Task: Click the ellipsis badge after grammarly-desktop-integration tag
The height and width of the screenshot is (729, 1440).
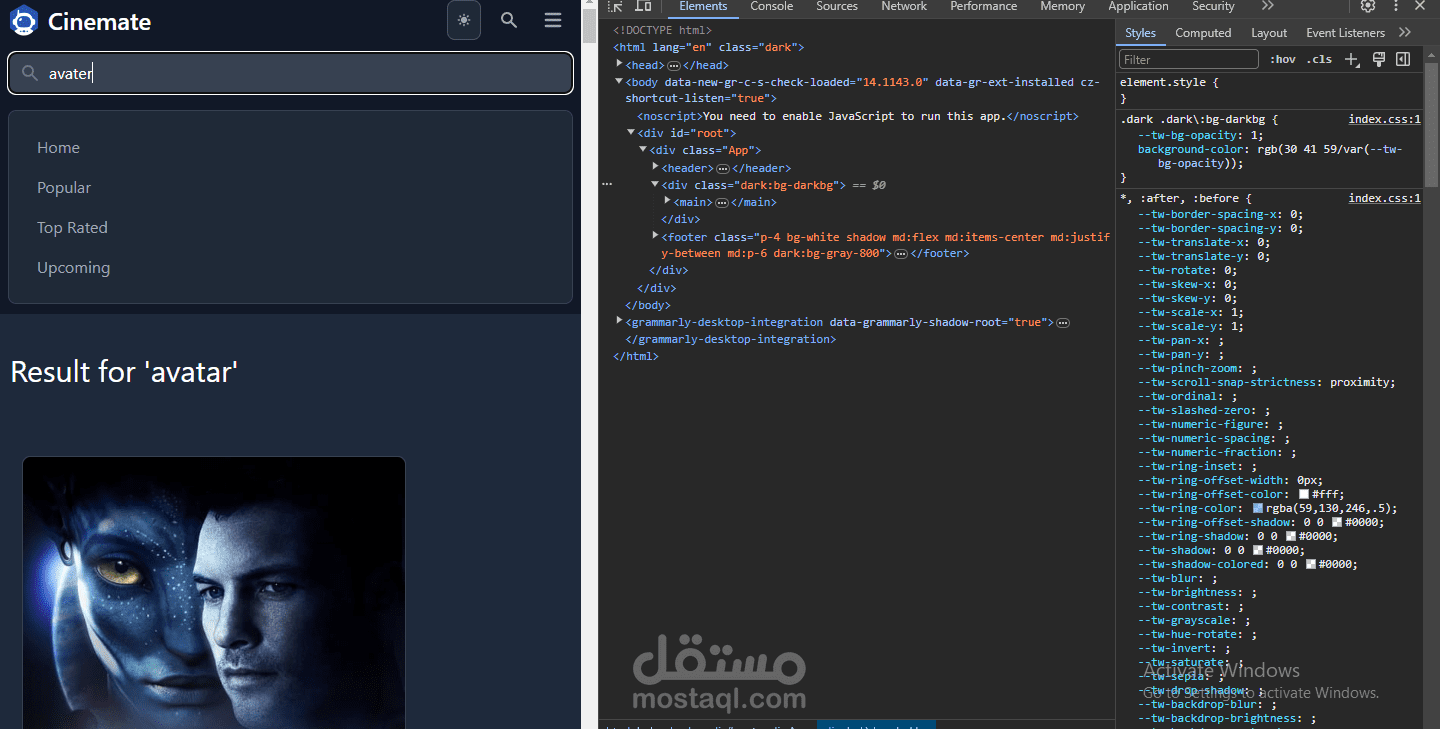Action: point(1063,323)
